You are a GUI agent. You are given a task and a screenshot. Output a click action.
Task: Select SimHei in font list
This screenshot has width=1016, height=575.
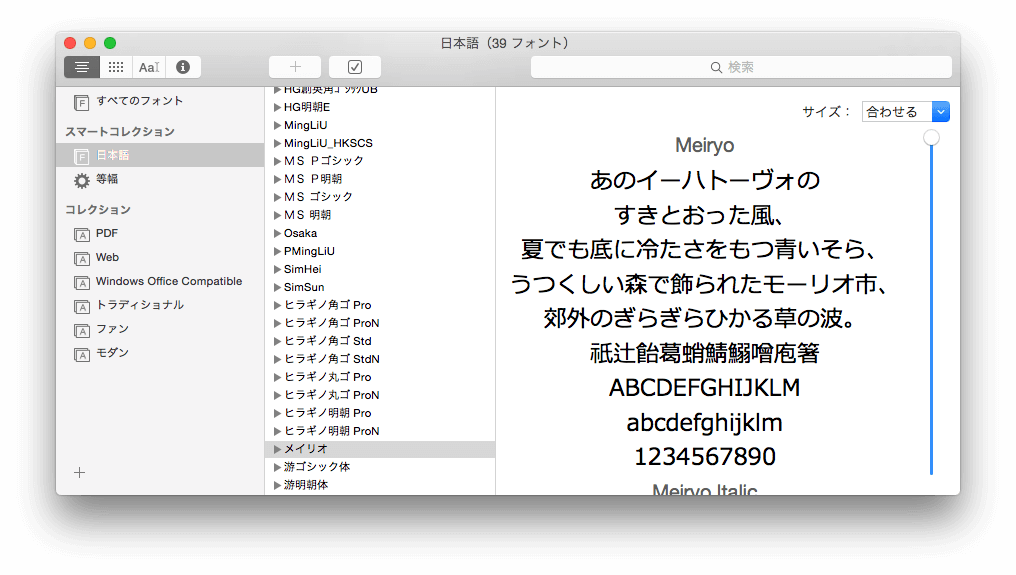(x=380, y=269)
